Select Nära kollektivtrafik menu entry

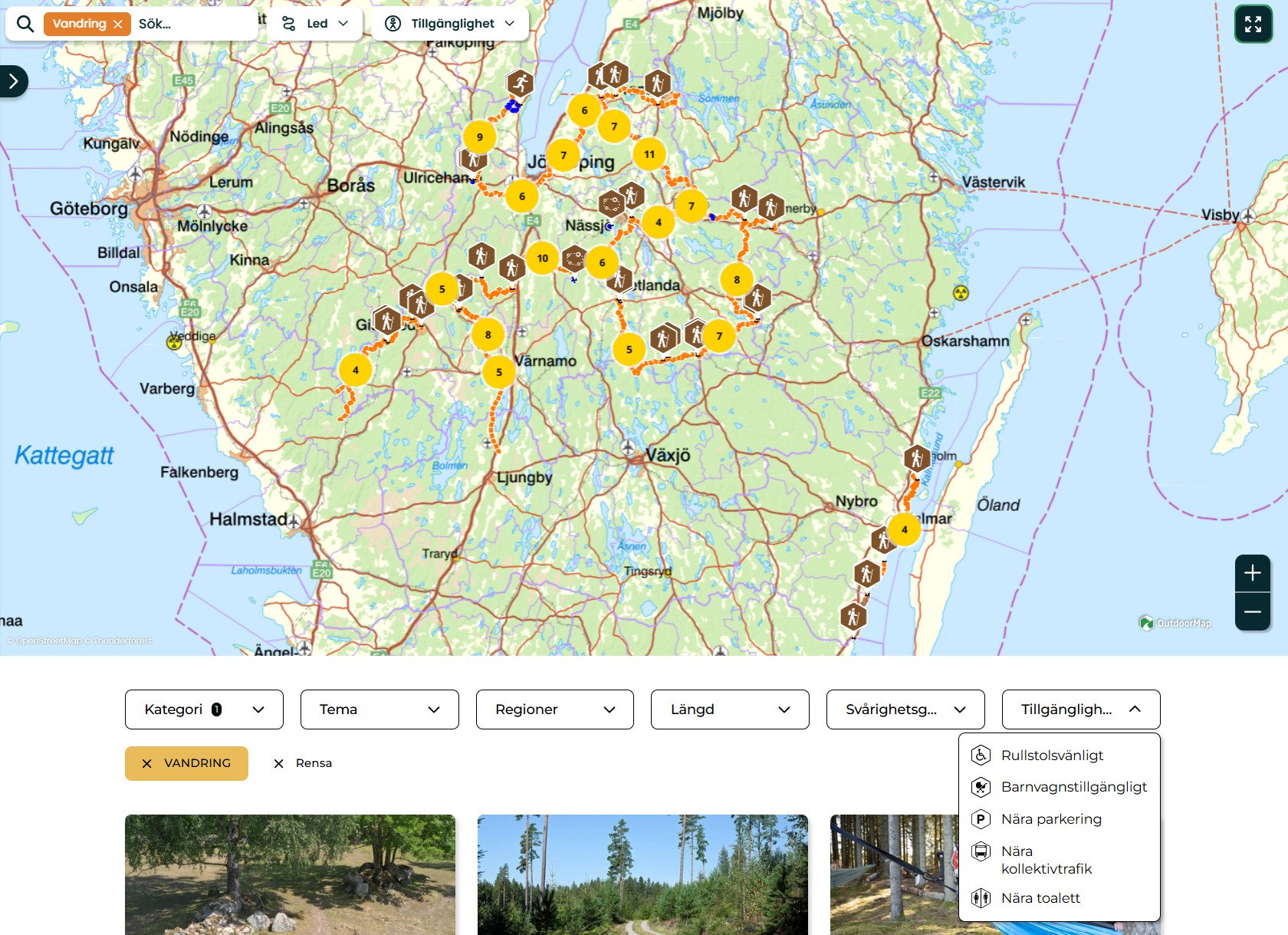coord(1046,860)
